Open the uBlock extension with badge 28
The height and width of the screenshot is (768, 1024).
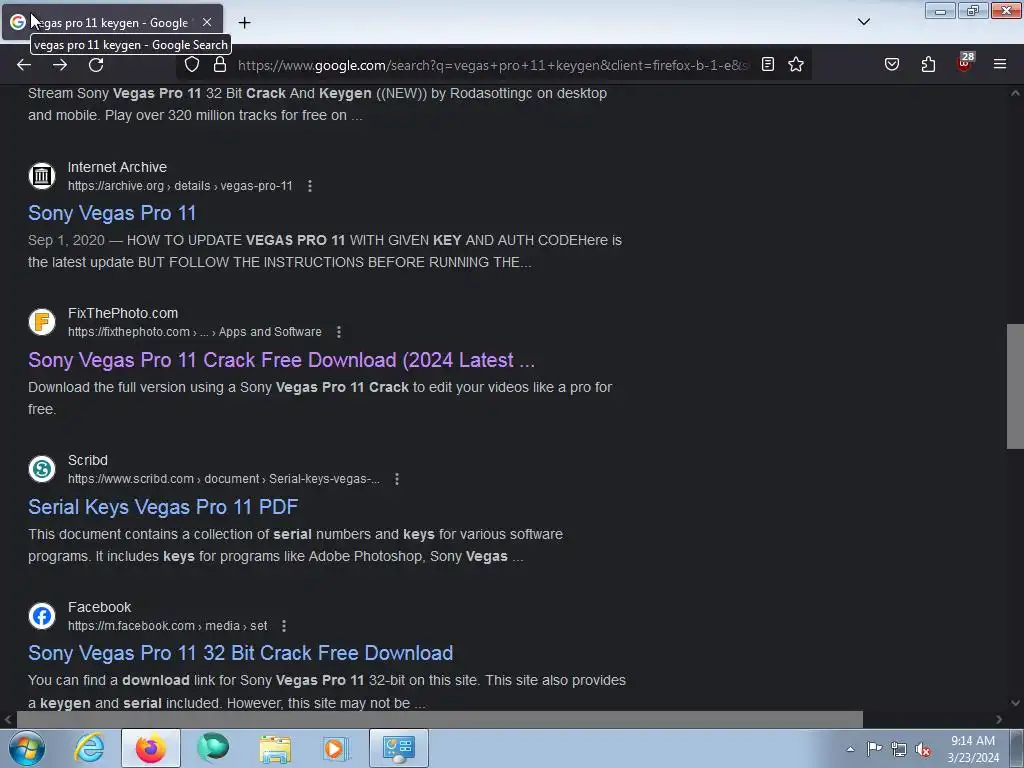[x=965, y=63]
